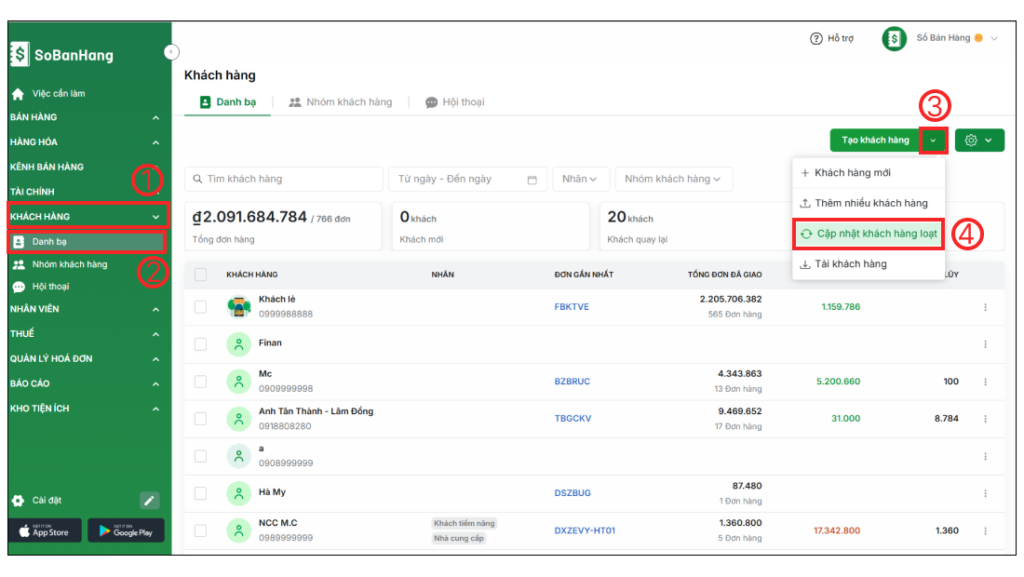Click the sidebar collapse arrow icon
1024x577 pixels.
click(x=171, y=51)
